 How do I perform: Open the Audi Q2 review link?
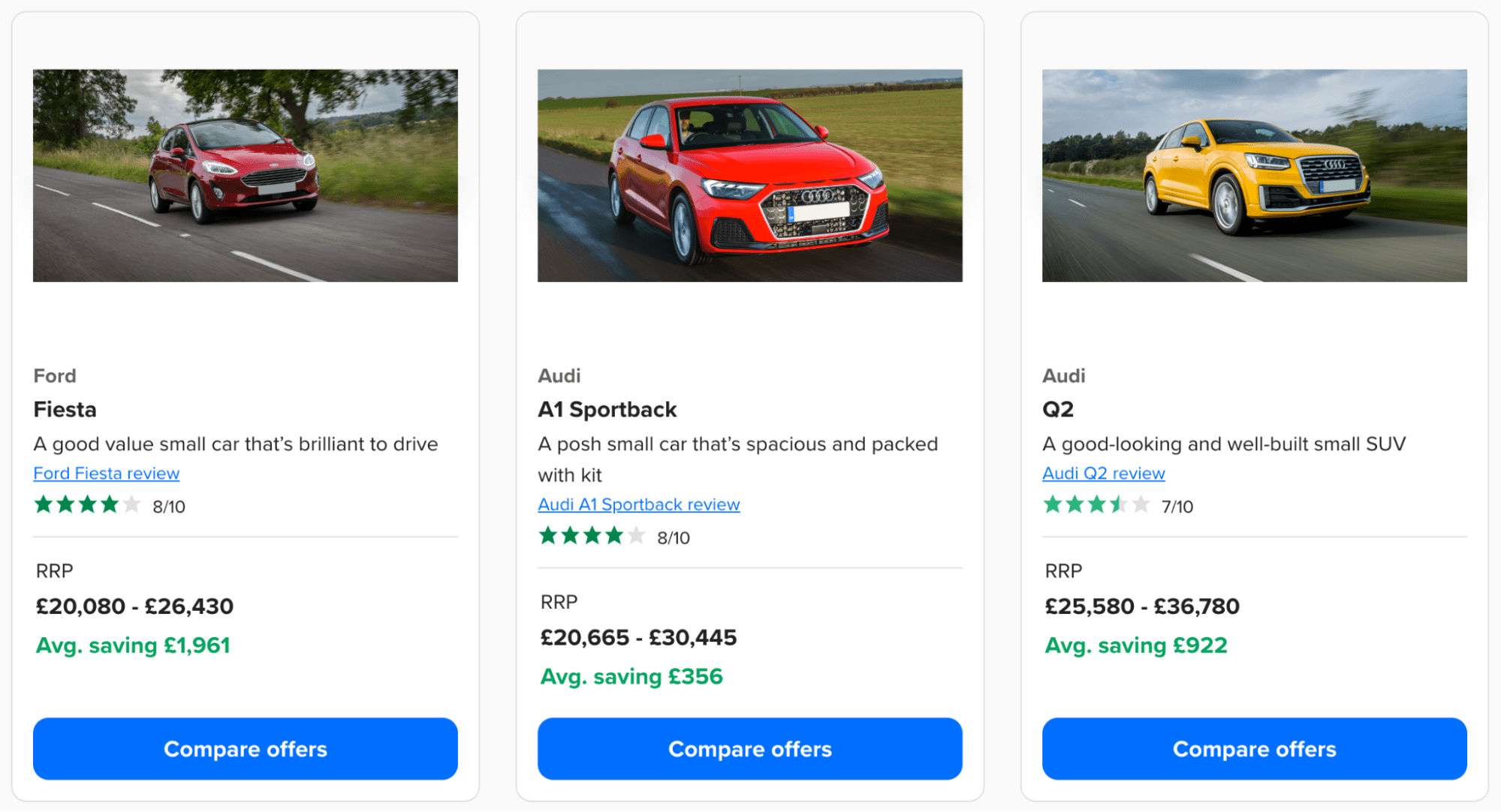1102,473
